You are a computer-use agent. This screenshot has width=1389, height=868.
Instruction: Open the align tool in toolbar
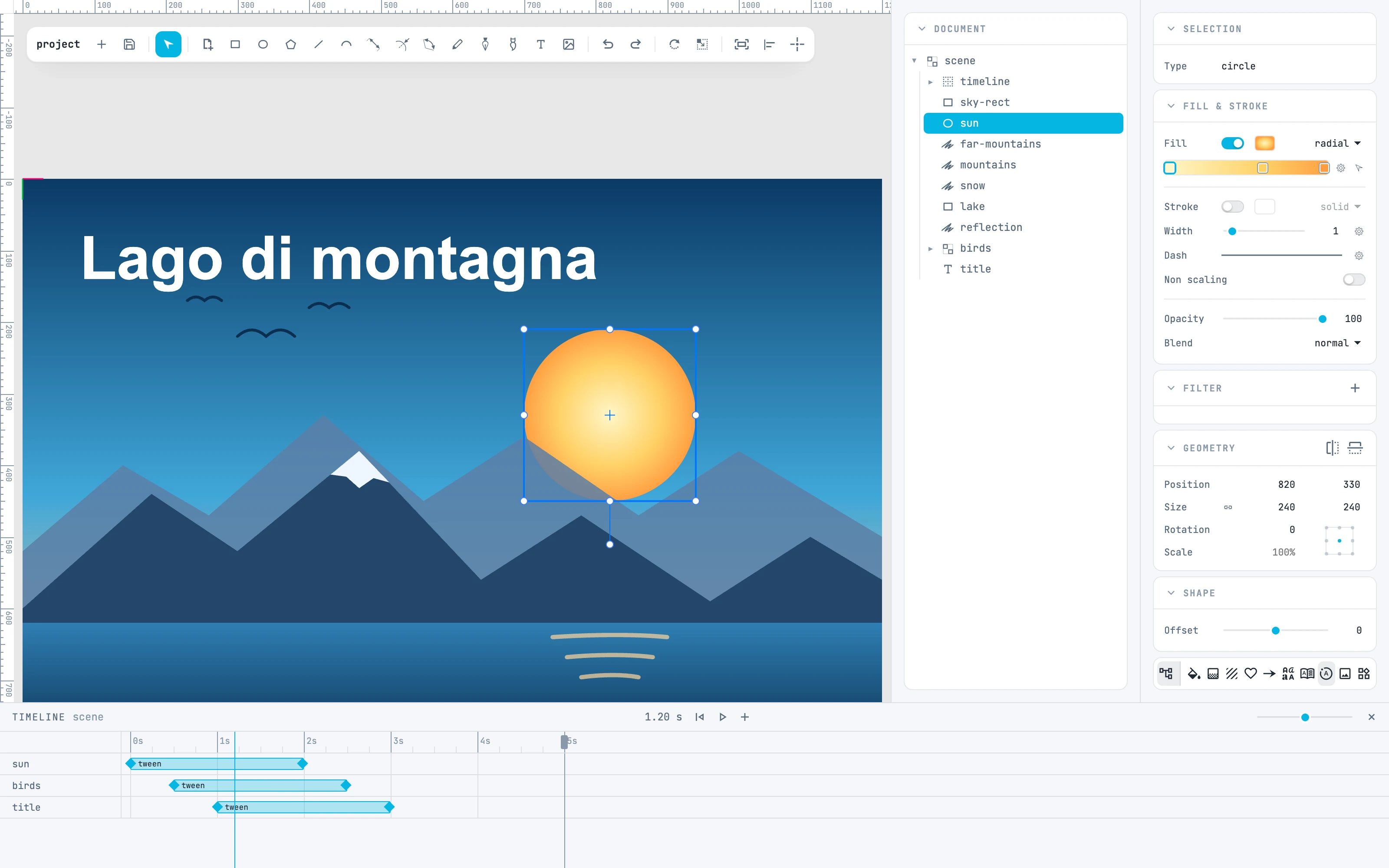pos(769,44)
